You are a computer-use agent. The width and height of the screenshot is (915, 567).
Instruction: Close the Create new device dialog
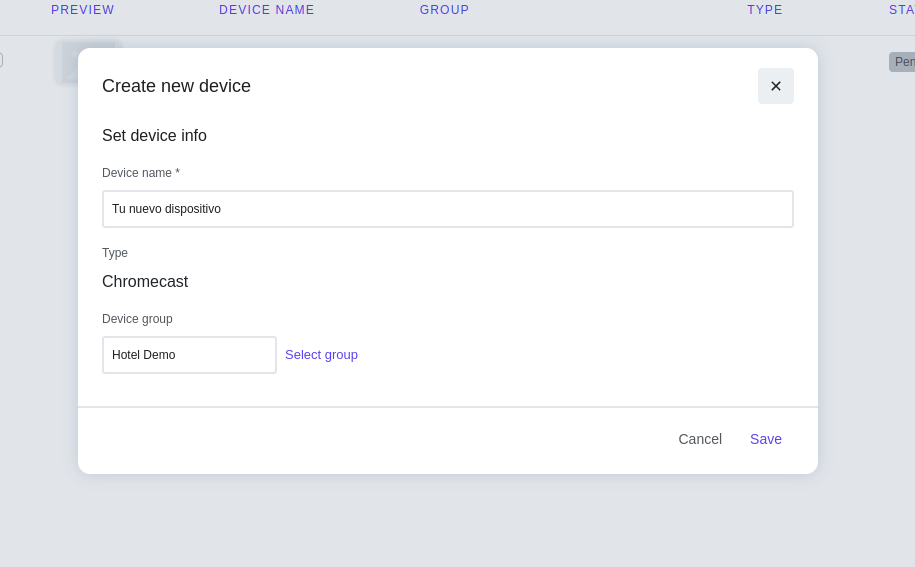[775, 86]
